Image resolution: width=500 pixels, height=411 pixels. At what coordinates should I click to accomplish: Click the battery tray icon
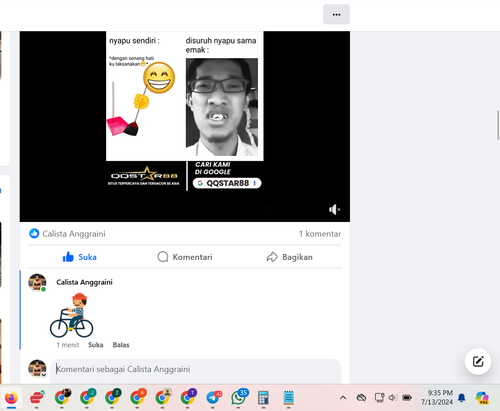click(x=407, y=398)
